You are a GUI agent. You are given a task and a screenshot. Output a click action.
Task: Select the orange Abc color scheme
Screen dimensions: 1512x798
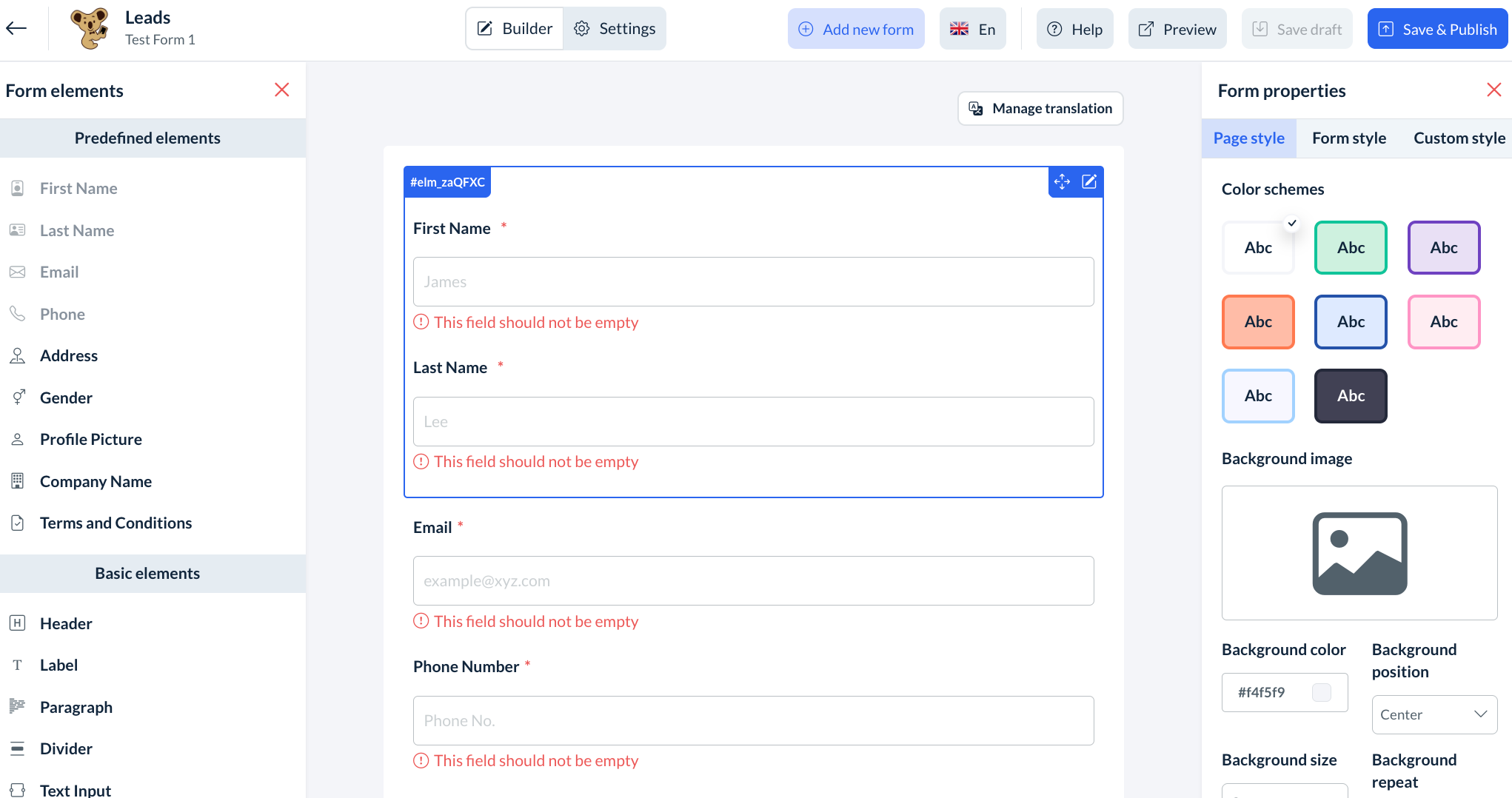tap(1258, 322)
